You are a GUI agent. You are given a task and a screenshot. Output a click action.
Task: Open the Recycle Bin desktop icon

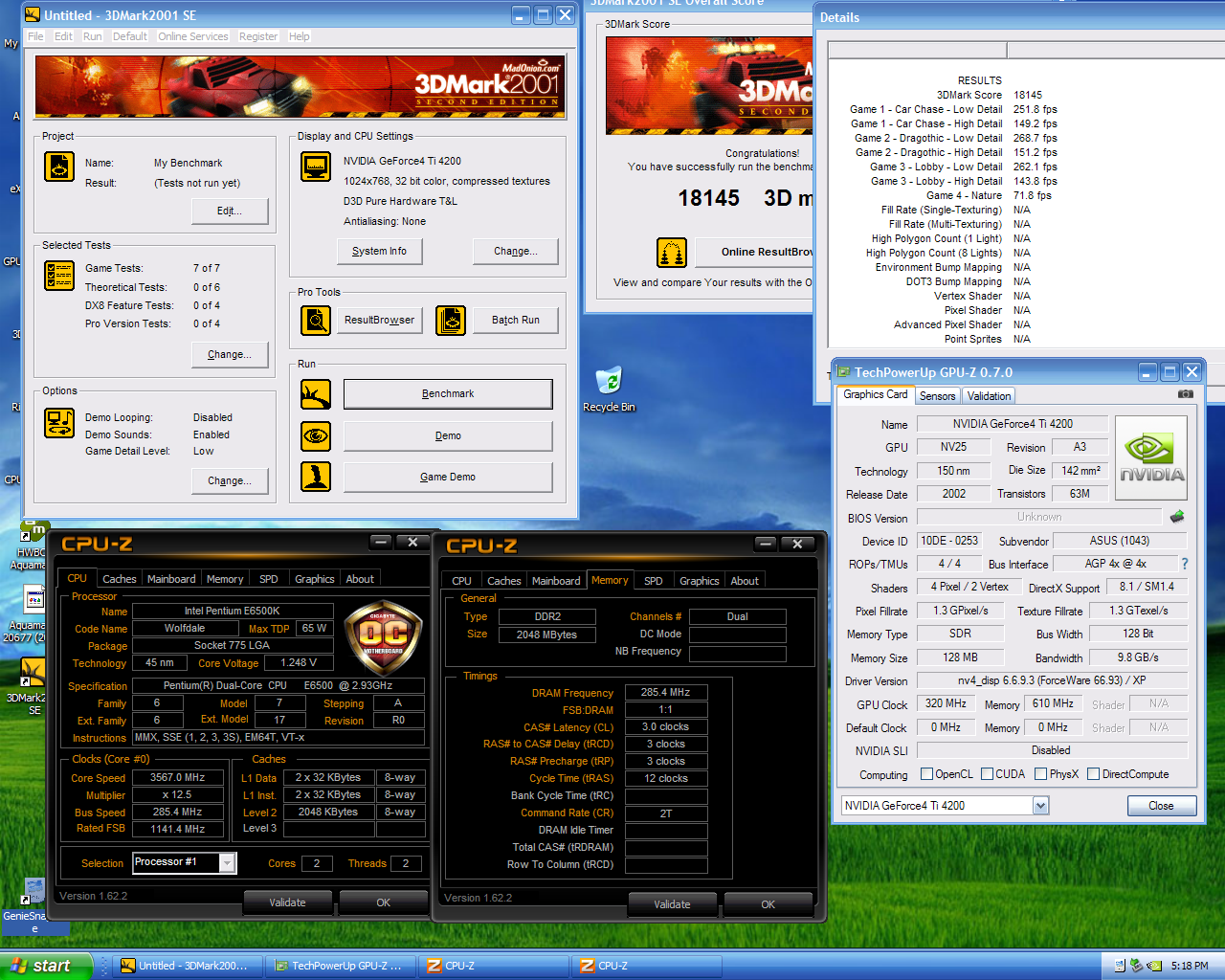[x=609, y=389]
